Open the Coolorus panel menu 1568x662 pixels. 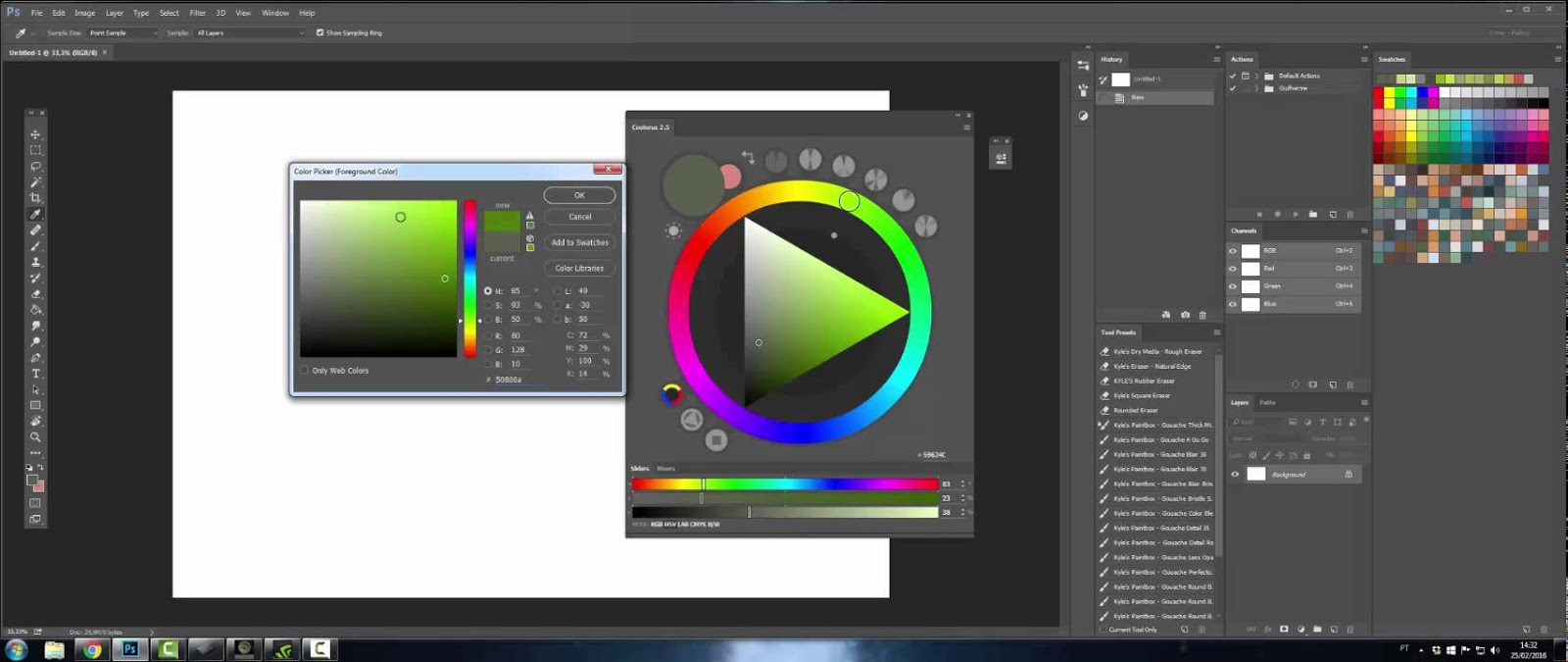click(x=966, y=127)
